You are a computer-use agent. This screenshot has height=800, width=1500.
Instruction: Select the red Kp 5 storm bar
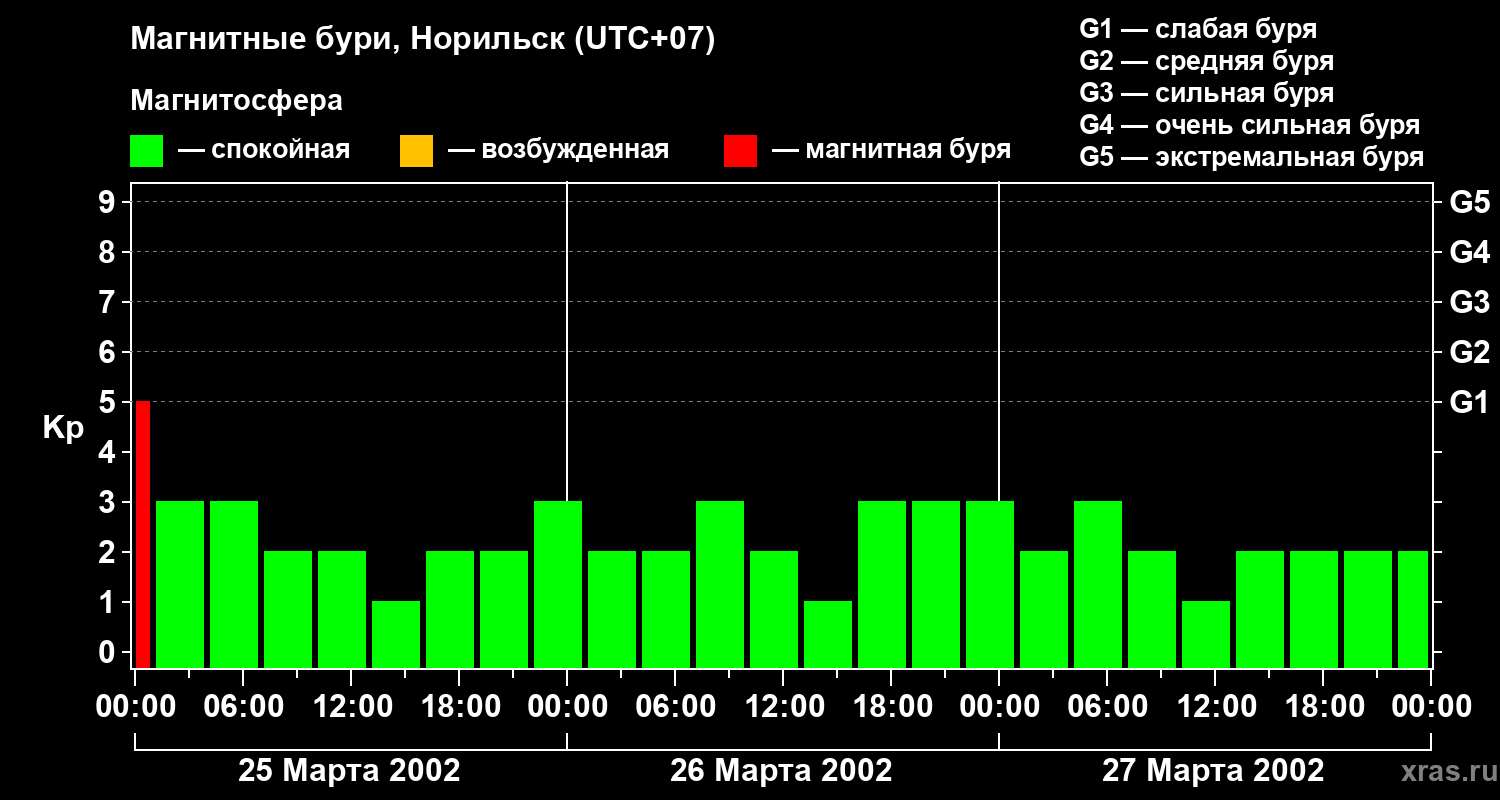coord(143,534)
